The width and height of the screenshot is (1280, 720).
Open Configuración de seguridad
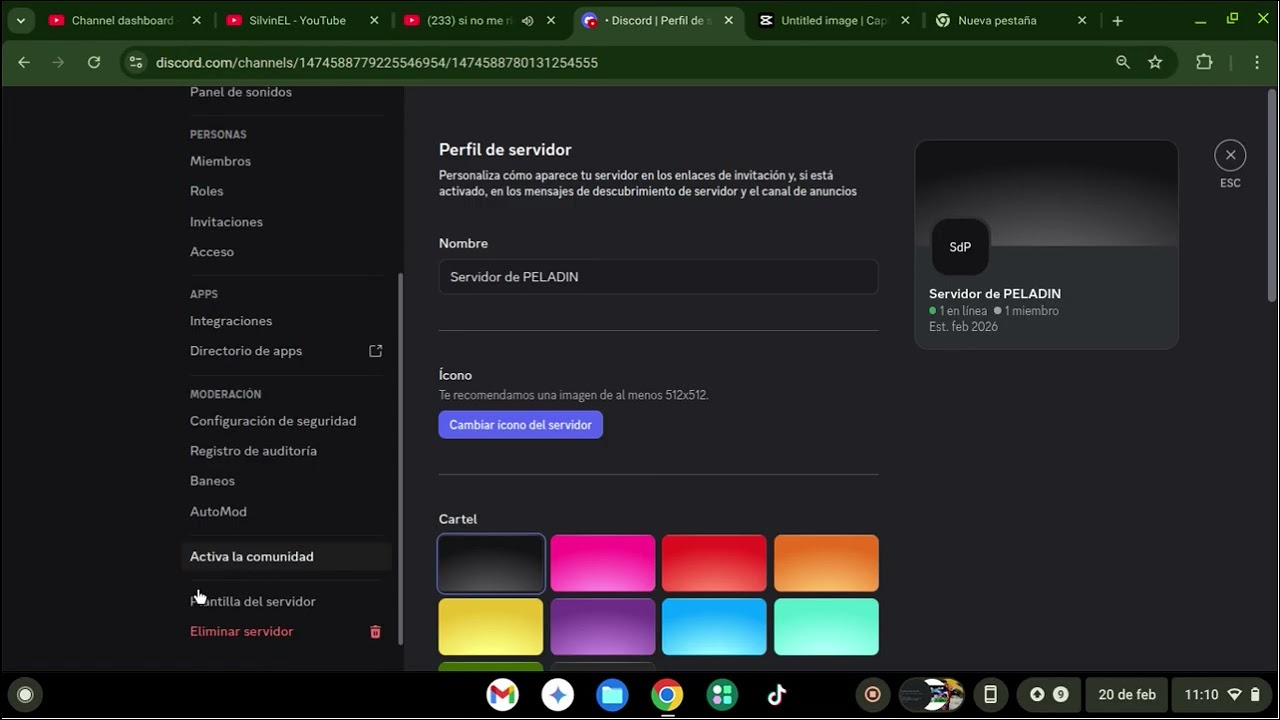[x=273, y=421]
